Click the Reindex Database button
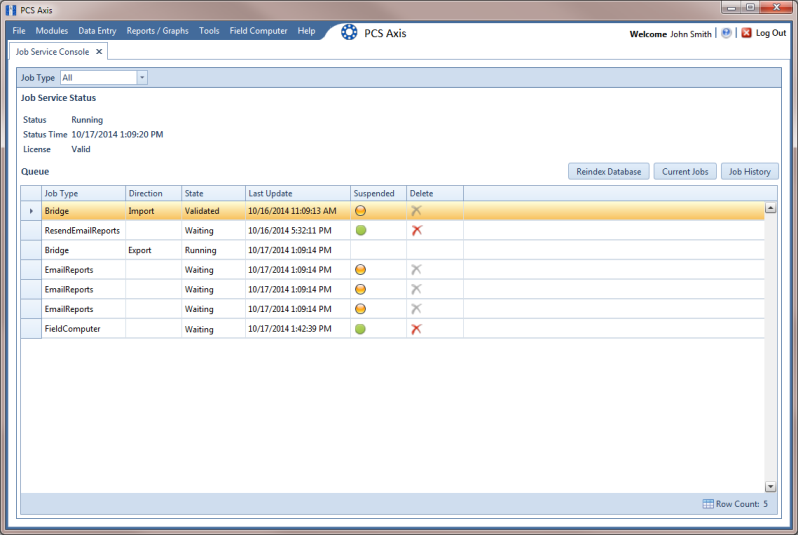The image size is (798, 535). [x=609, y=172]
